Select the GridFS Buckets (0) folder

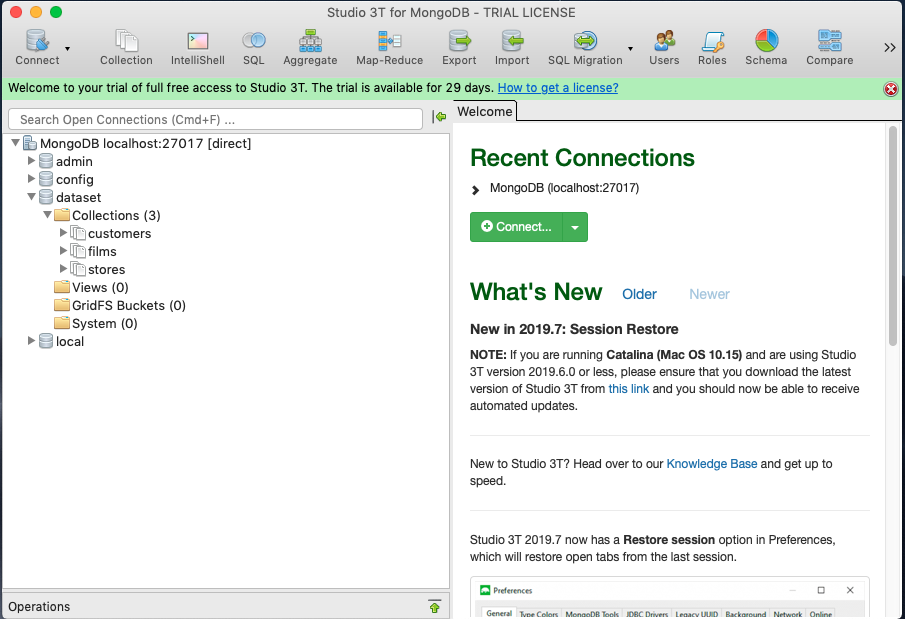[x=120, y=305]
